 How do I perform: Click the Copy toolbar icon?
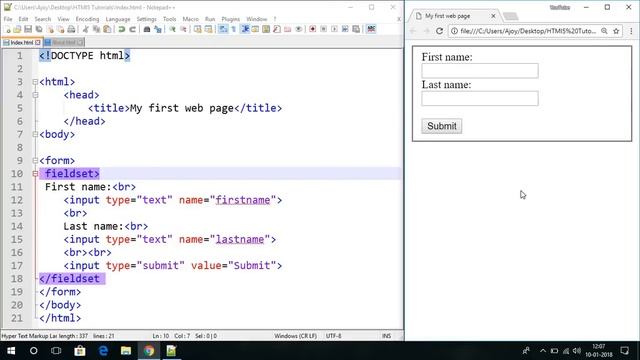coord(96,29)
